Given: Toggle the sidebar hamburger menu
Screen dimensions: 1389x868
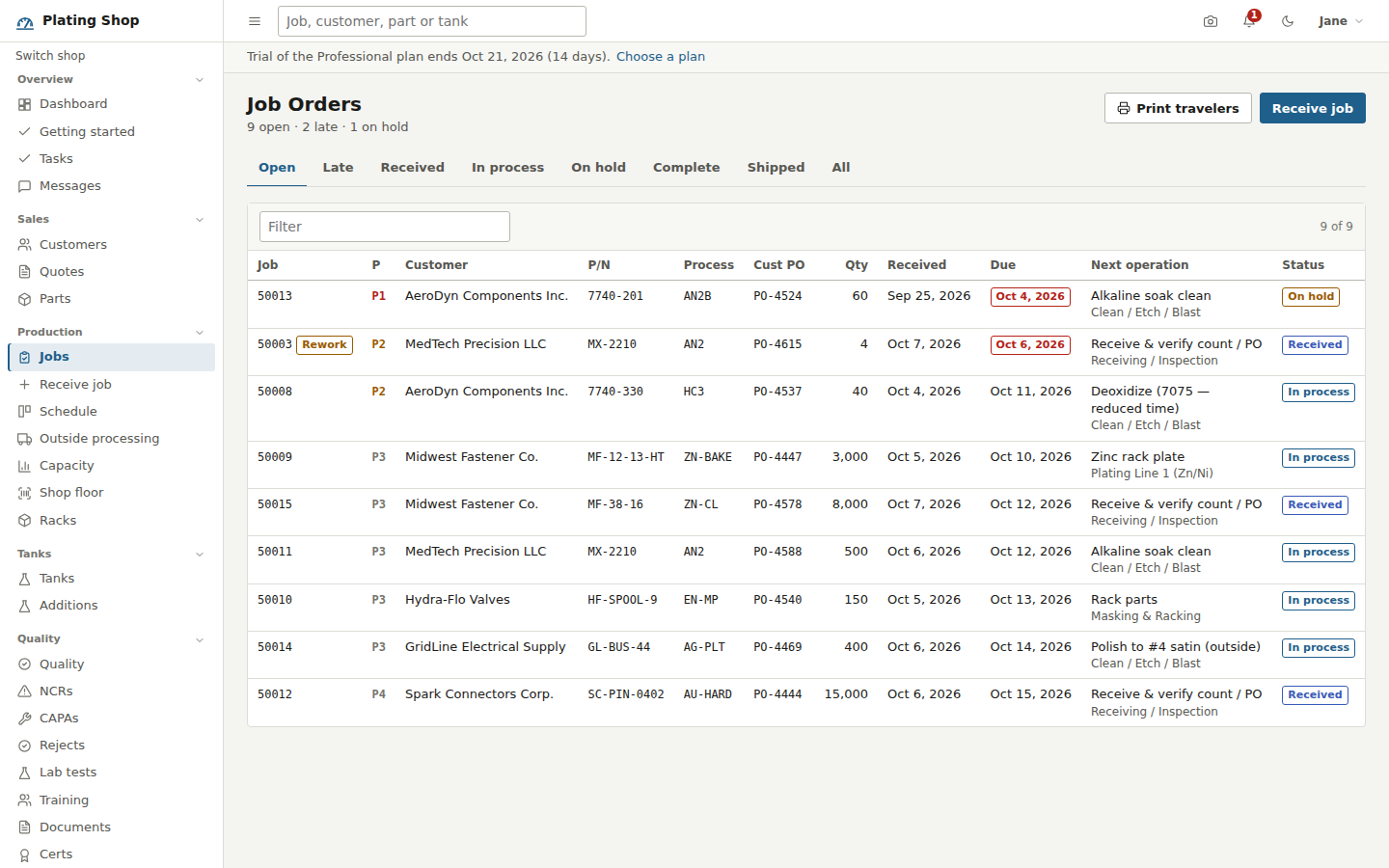Looking at the screenshot, I should click(x=255, y=21).
